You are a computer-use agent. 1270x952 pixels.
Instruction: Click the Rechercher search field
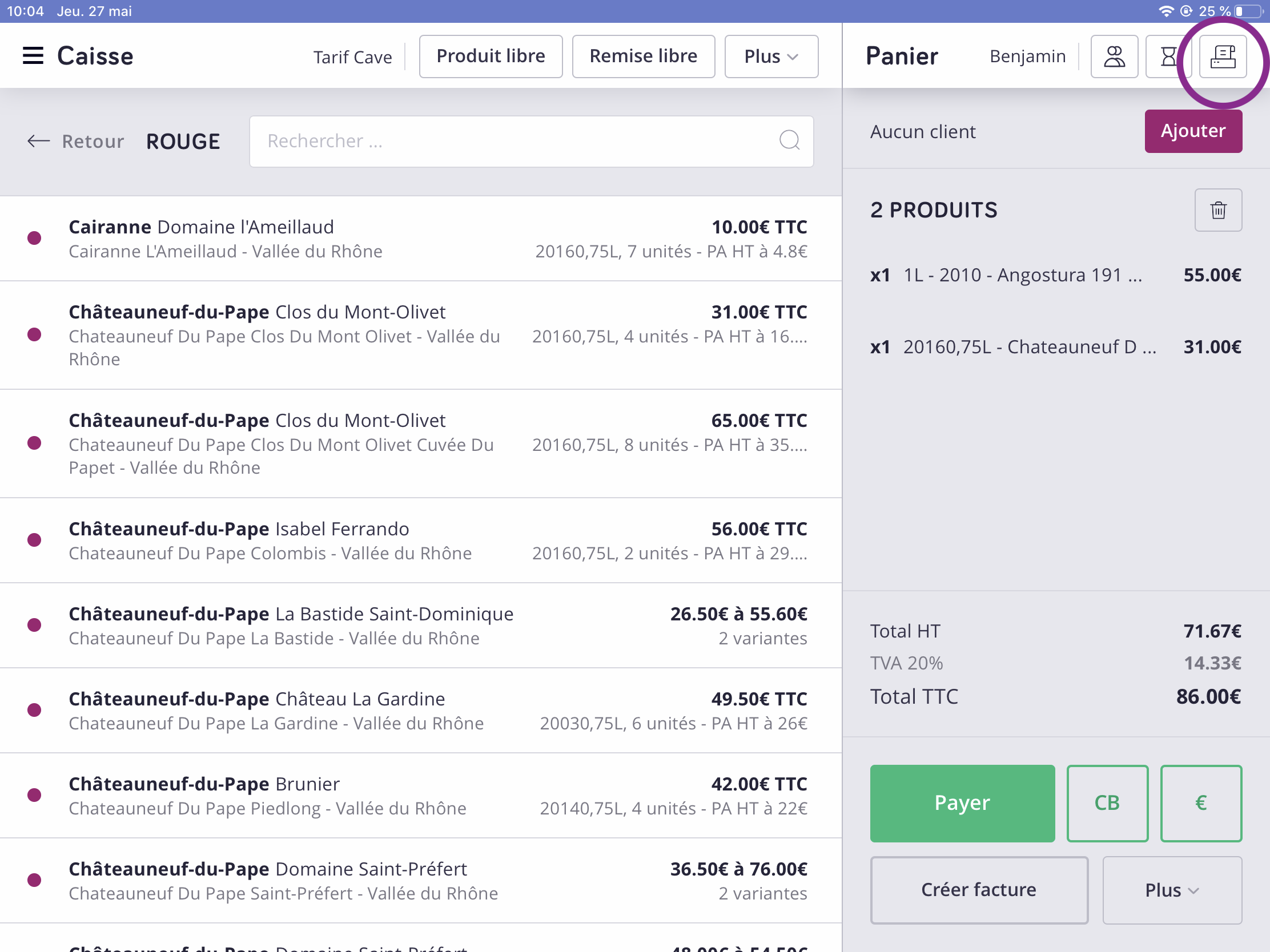531,141
